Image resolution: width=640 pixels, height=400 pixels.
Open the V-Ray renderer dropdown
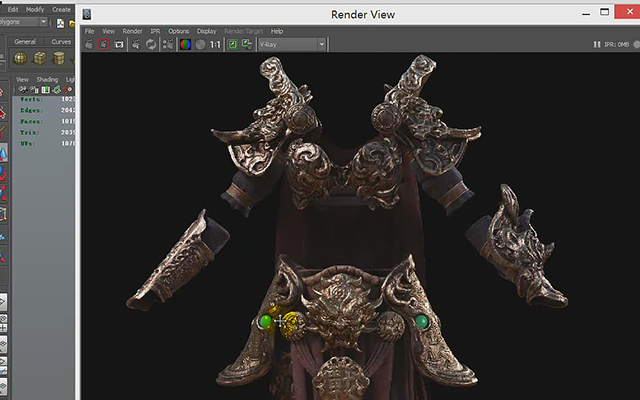tap(292, 44)
